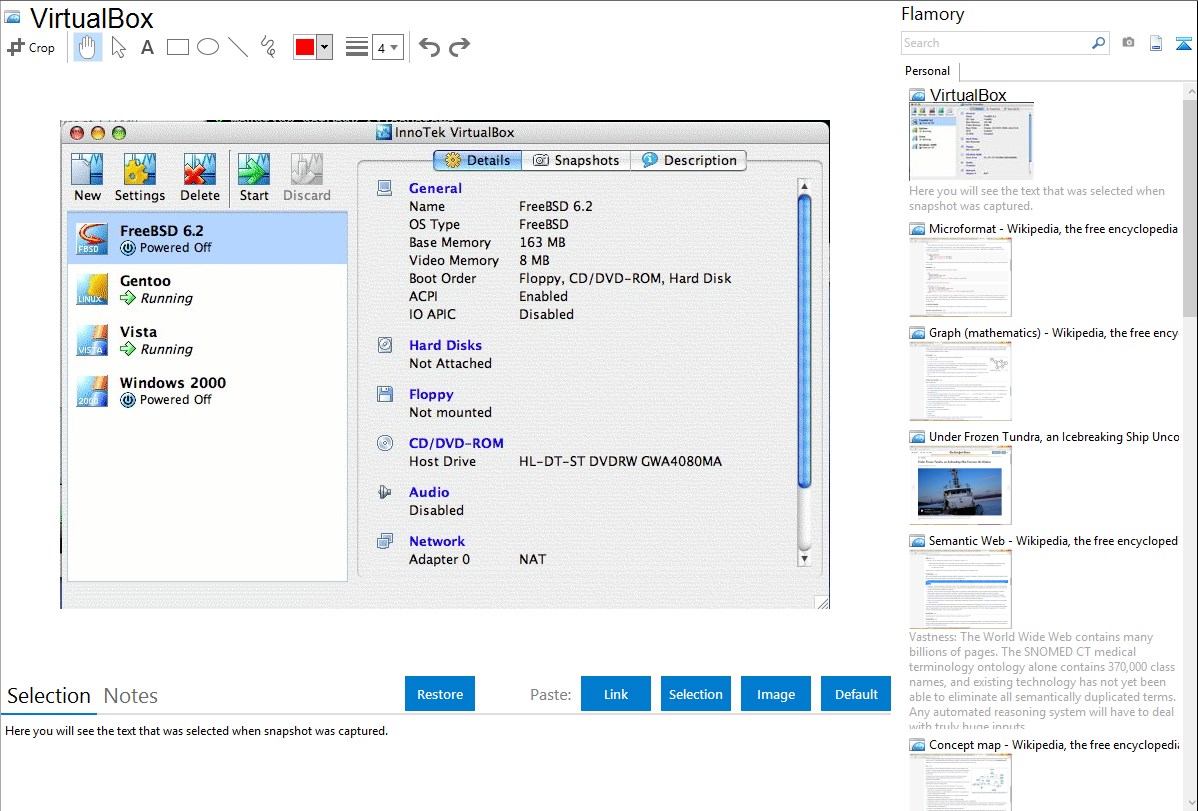
Task: Click Delete in the VirtualBox toolbar
Action: click(x=199, y=177)
